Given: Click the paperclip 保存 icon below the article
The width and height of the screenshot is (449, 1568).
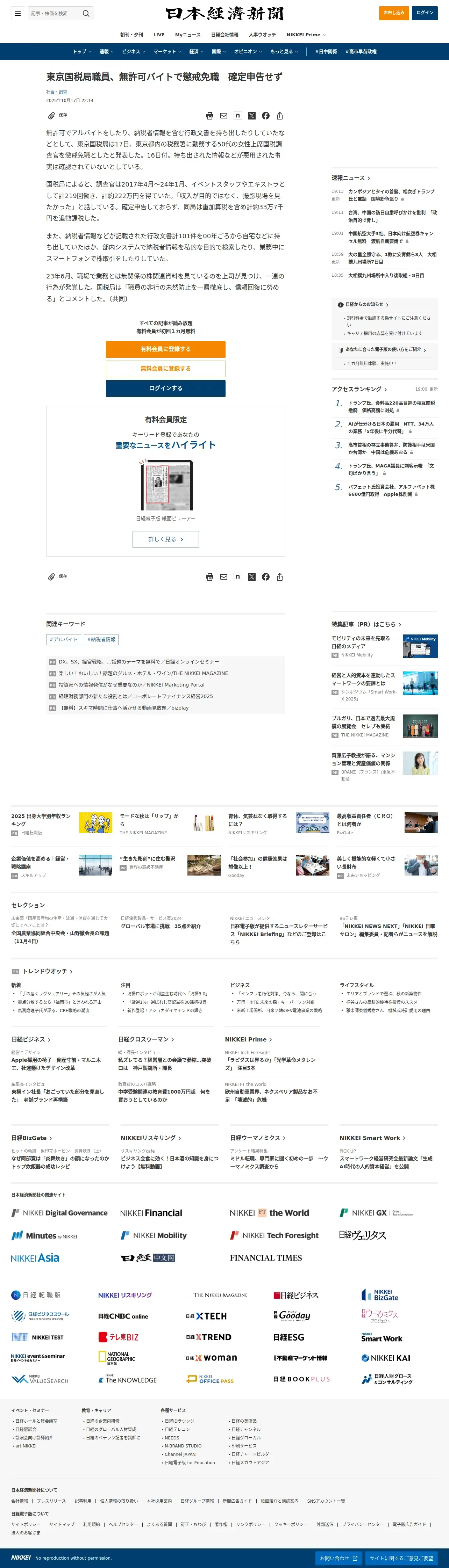Looking at the screenshot, I should pyautogui.click(x=52, y=577).
